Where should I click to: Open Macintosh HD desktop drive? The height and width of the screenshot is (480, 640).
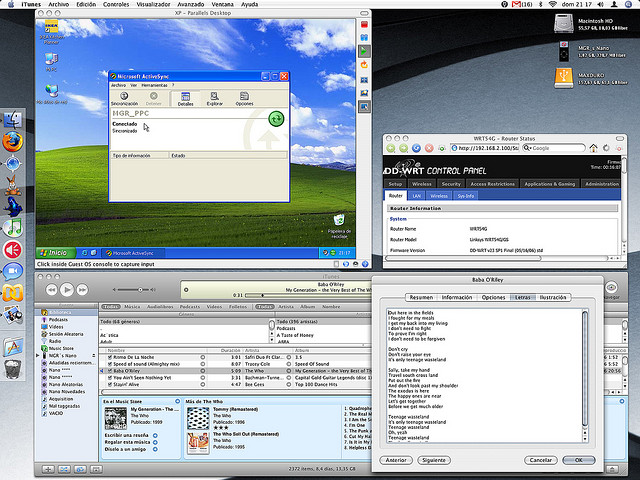point(564,23)
